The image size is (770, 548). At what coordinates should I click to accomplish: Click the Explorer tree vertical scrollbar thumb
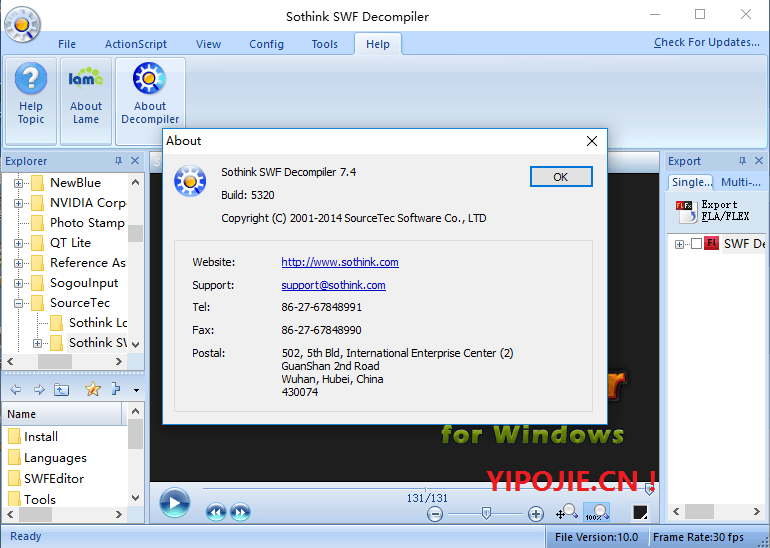pyautogui.click(x=136, y=234)
